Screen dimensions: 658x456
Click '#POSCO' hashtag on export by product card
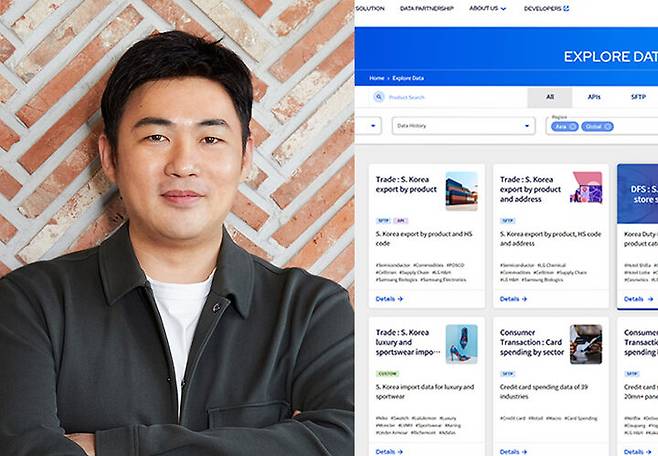click(x=455, y=265)
